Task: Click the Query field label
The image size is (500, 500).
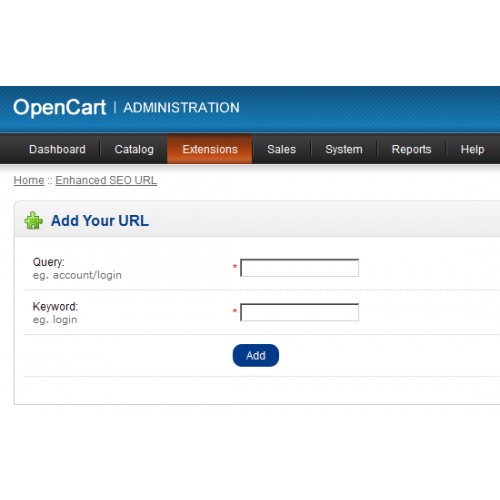Action: point(48,262)
